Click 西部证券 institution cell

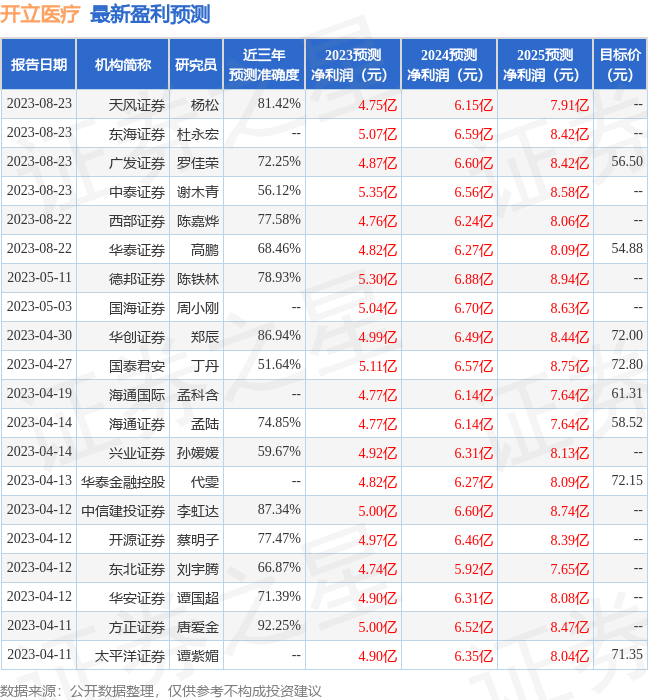point(137,221)
